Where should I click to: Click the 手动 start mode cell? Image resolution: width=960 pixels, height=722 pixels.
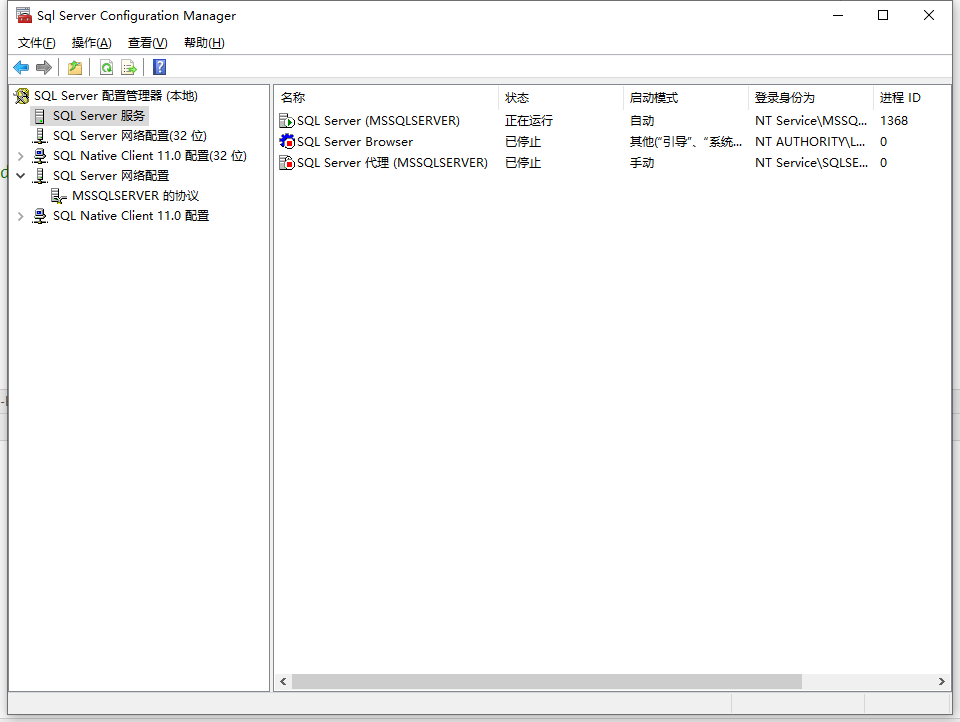[642, 162]
